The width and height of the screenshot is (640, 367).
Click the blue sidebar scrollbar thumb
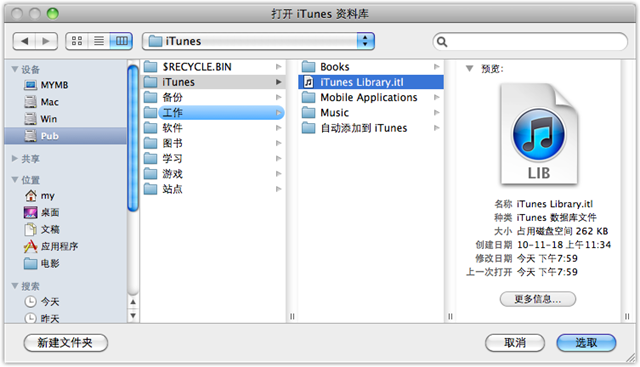coord(133,139)
